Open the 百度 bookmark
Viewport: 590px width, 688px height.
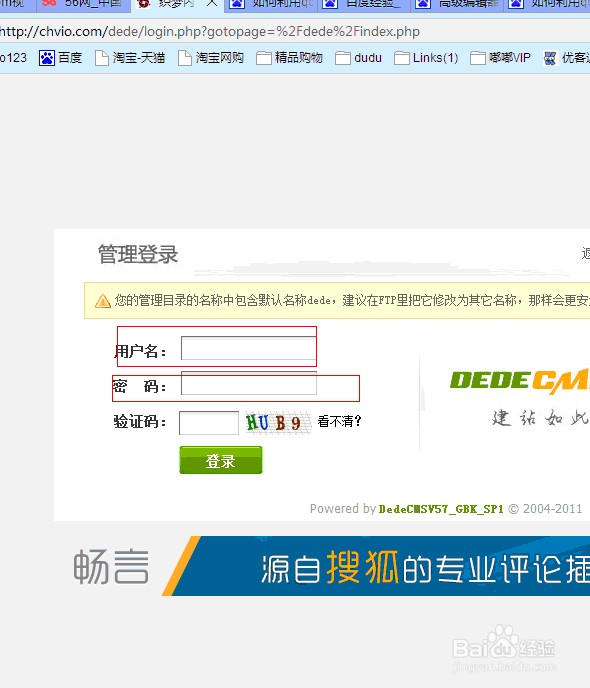point(61,58)
